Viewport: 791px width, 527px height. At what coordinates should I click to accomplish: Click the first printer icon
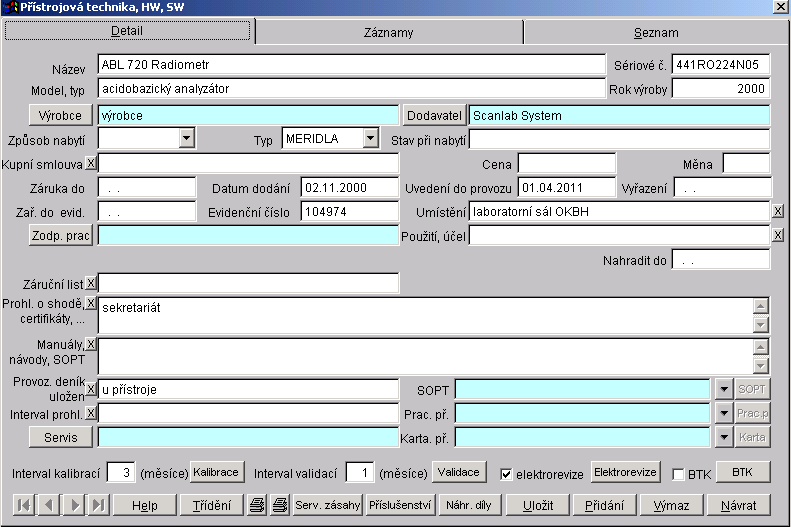tap(257, 505)
